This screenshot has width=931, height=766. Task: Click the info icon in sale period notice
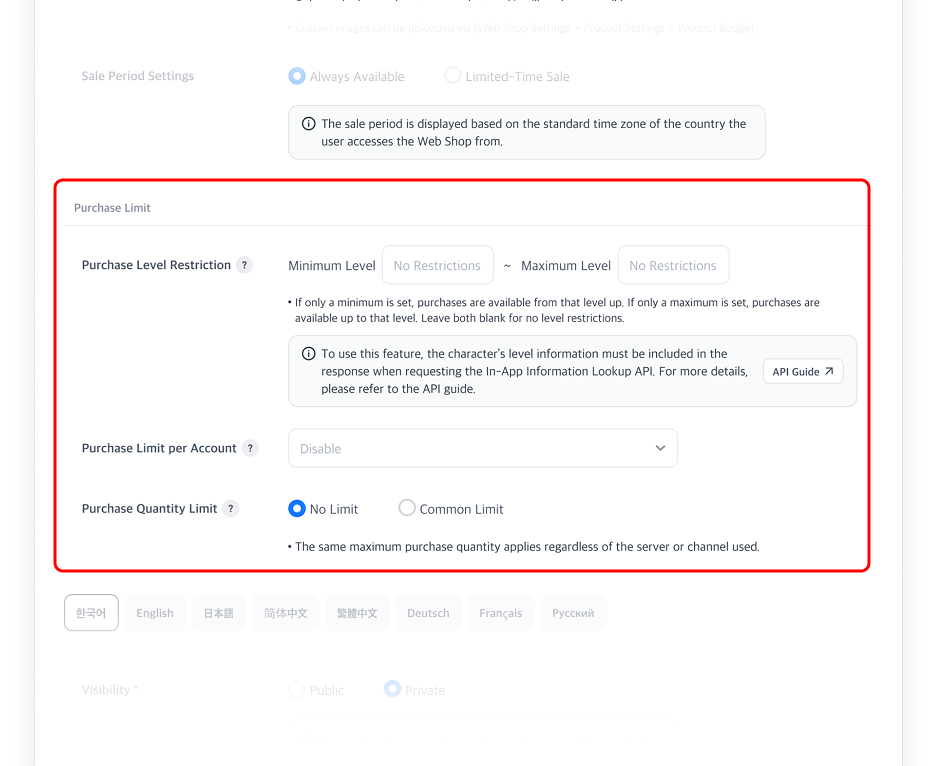[x=309, y=124]
